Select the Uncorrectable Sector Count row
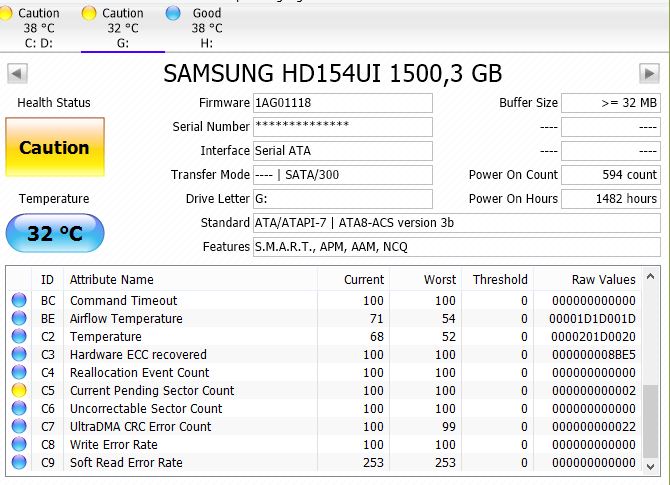670x485 pixels. pyautogui.click(x=323, y=408)
